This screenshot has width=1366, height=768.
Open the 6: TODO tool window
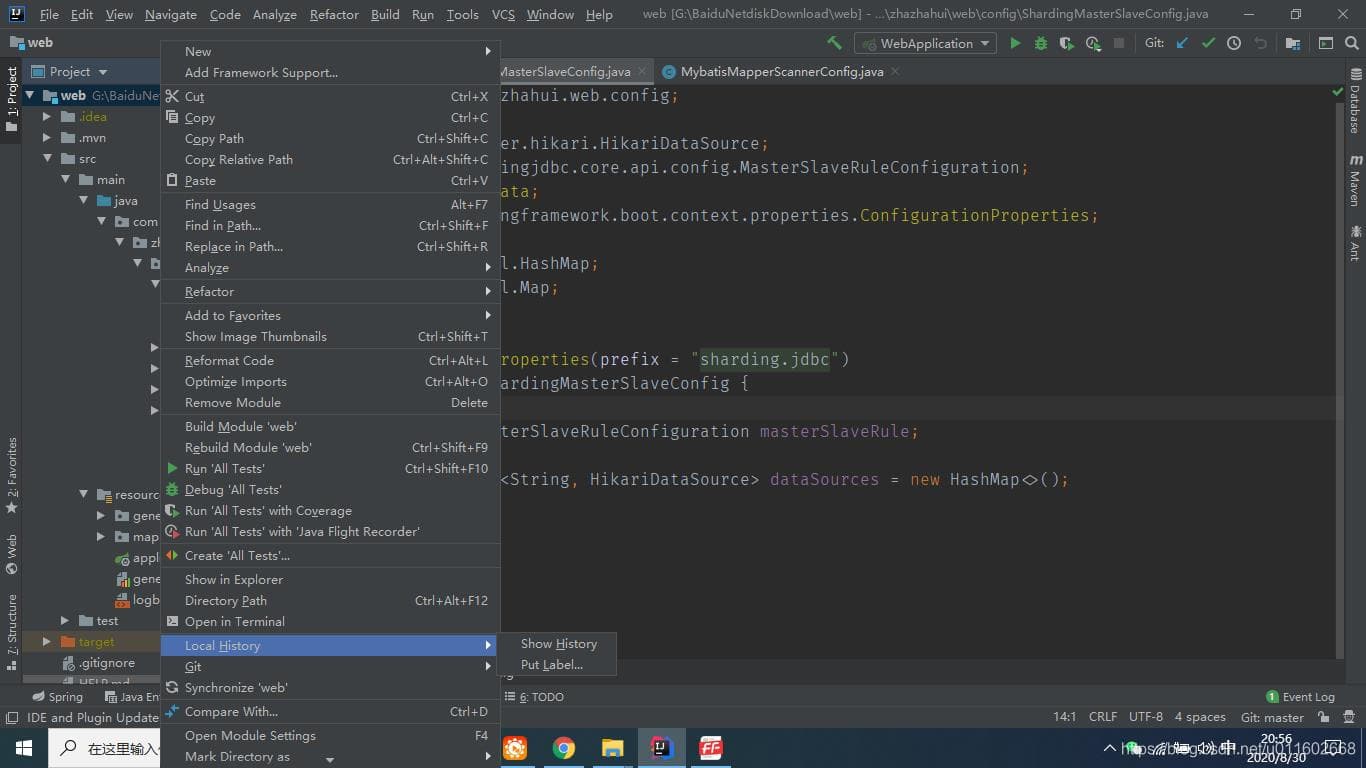coord(534,697)
